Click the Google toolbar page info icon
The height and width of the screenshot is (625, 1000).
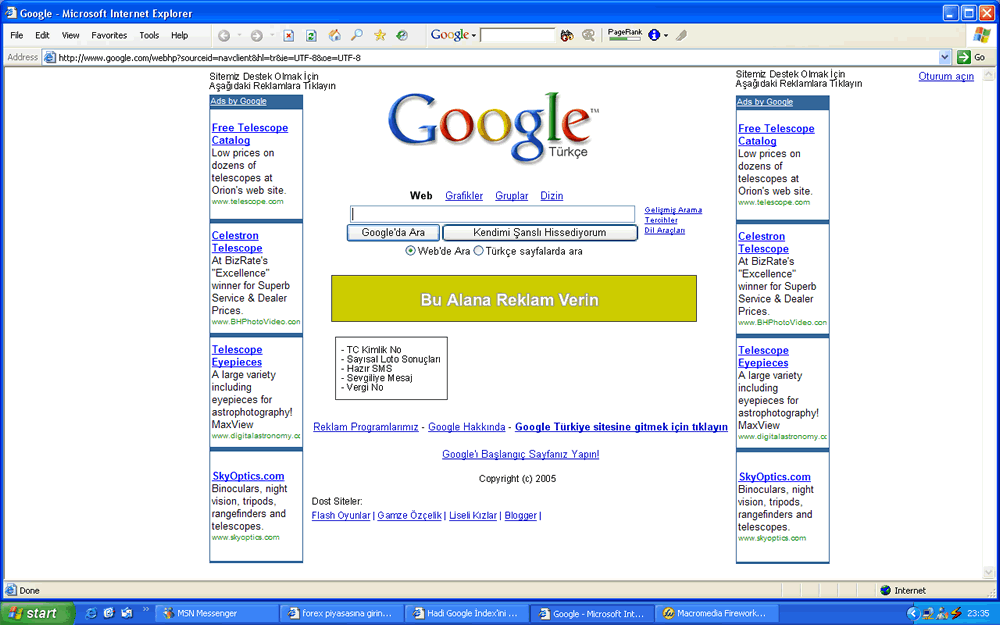tap(654, 35)
